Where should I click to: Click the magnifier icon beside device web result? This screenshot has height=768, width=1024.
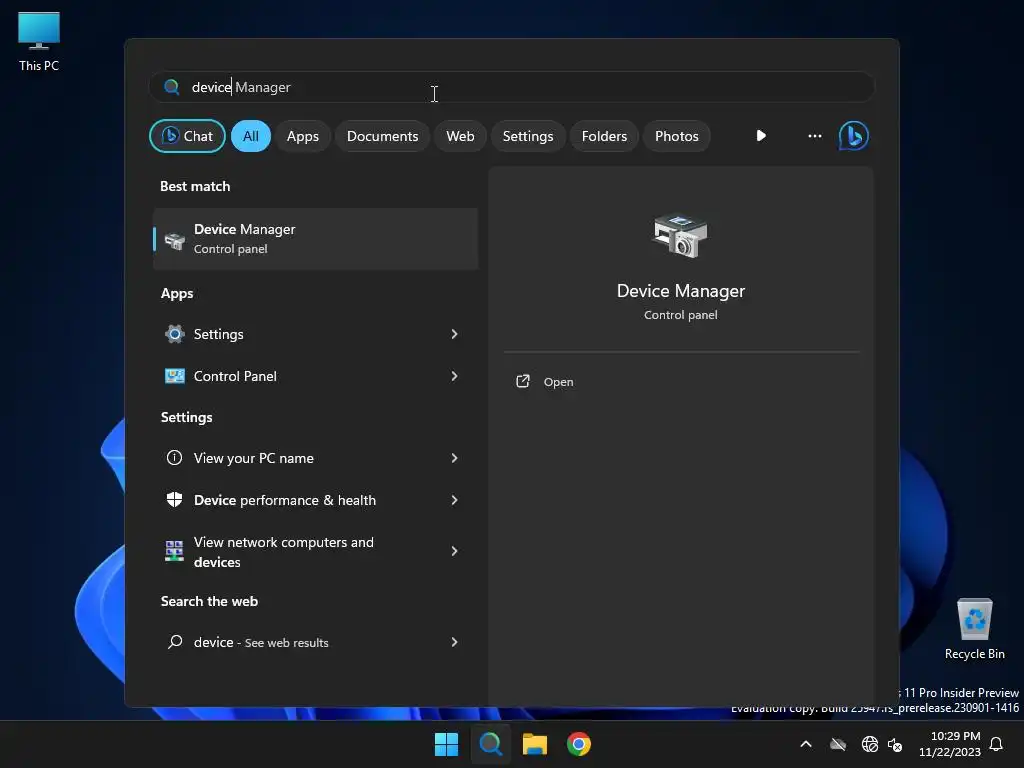click(x=174, y=642)
